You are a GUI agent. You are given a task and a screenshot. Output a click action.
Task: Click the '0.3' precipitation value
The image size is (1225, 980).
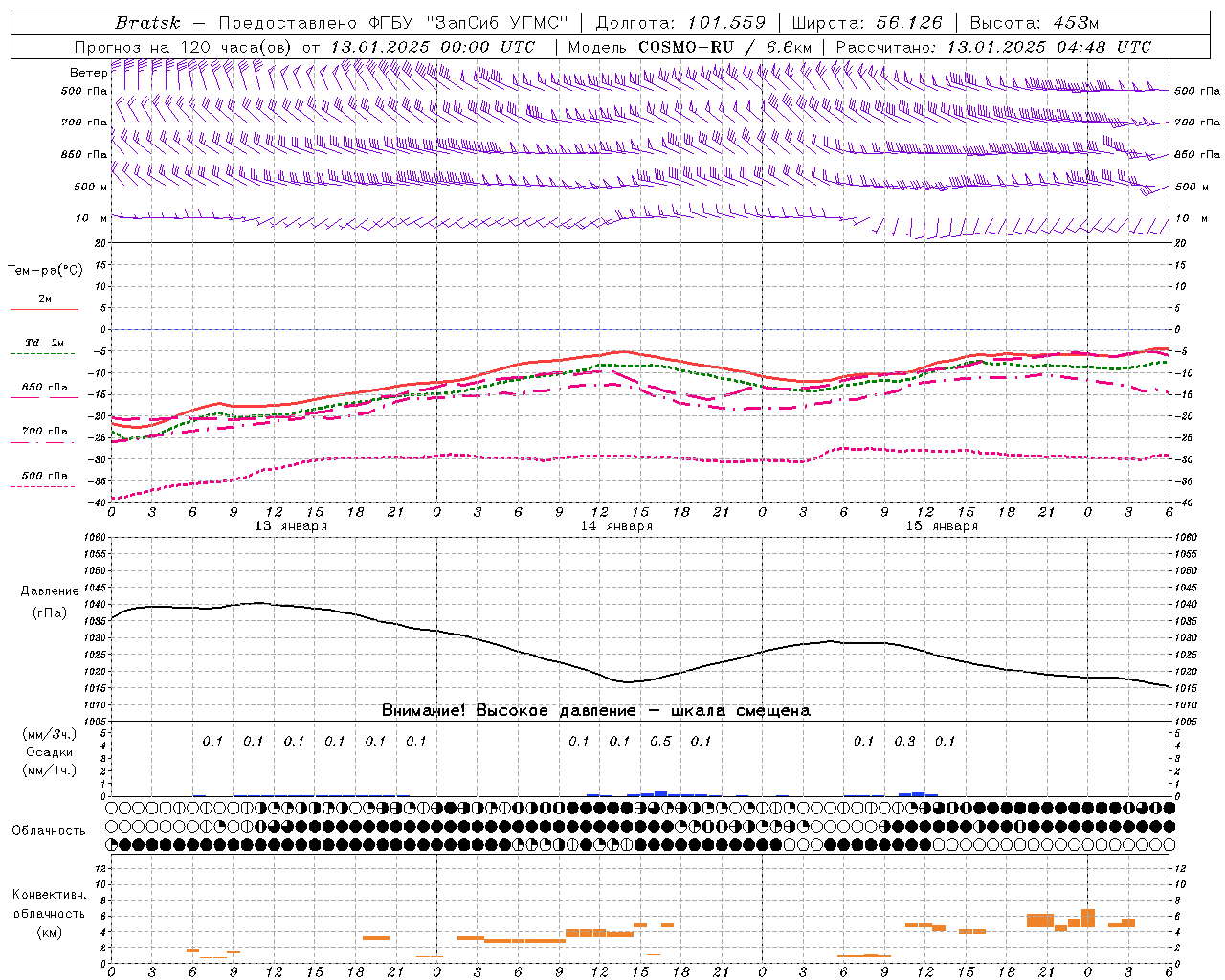point(904,741)
